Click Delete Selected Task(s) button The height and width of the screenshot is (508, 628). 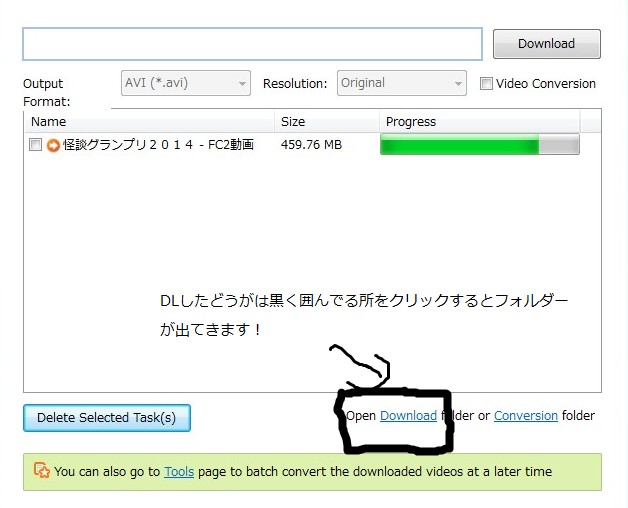coord(107,418)
